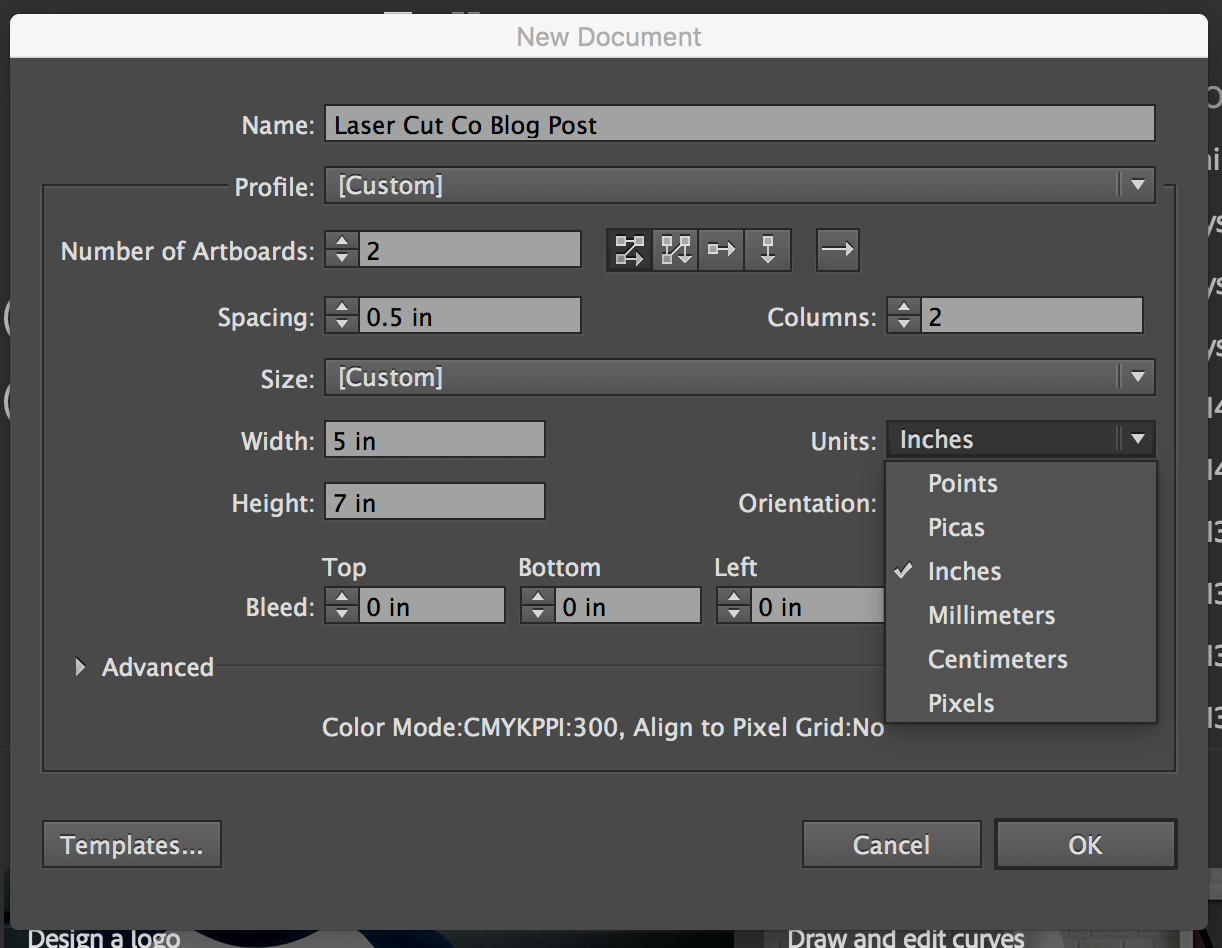Viewport: 1222px width, 948px height.
Task: Decrease Bottom bleed with the stepper down arrow
Action: tap(538, 615)
